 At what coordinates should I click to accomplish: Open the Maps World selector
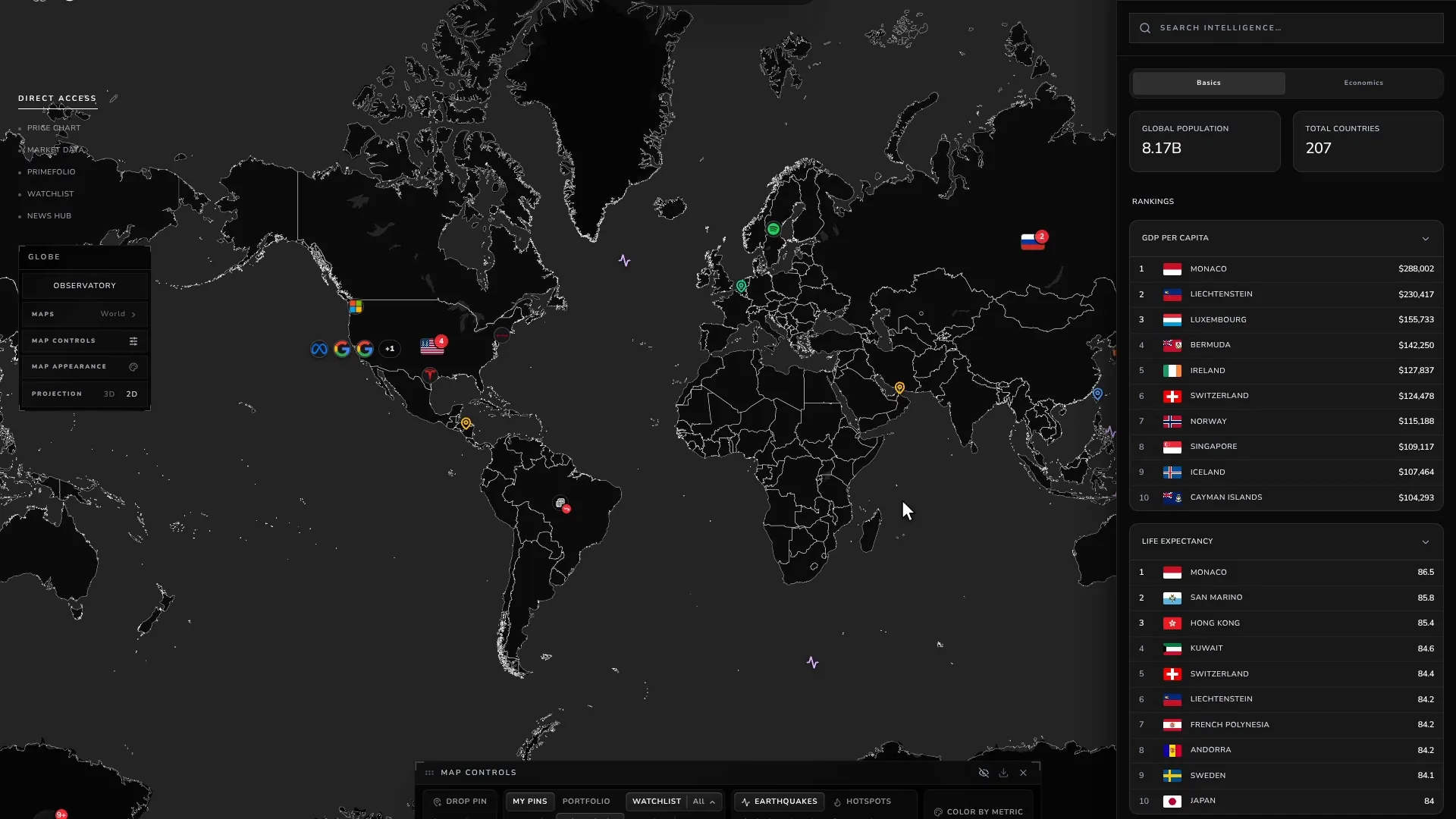point(84,315)
